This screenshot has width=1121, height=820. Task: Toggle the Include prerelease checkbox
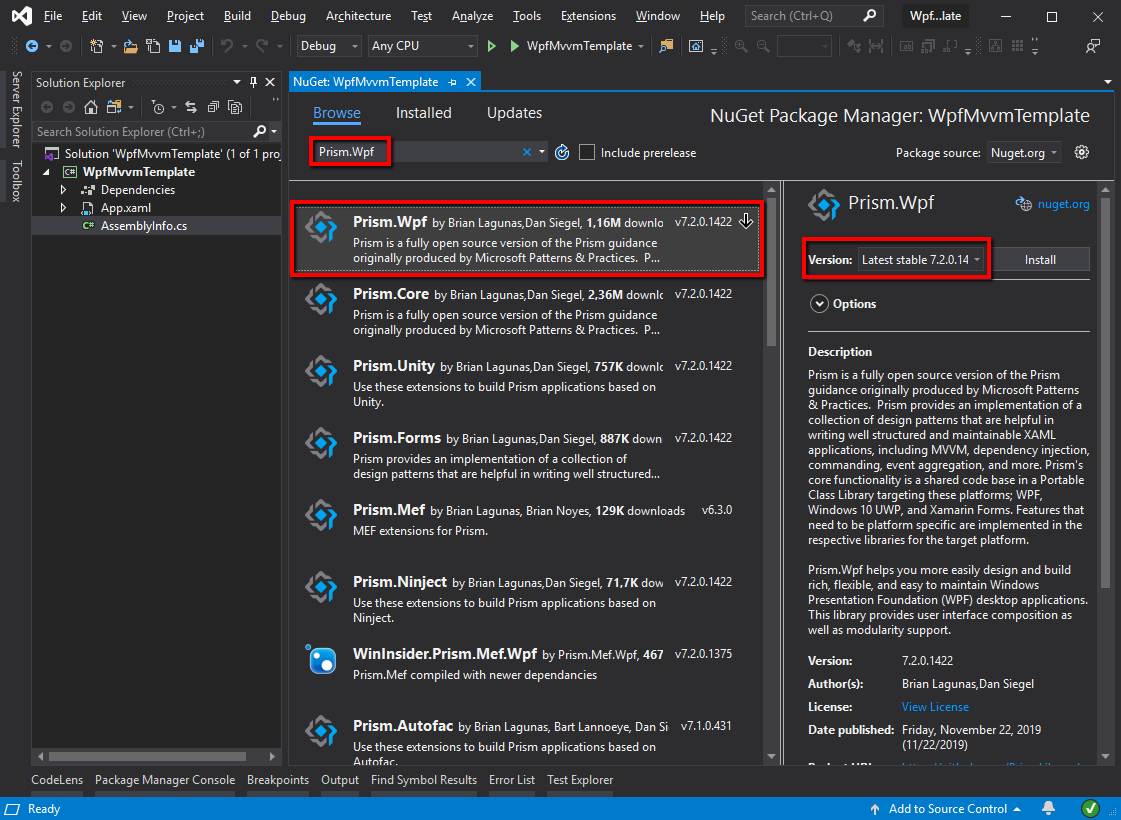[587, 152]
